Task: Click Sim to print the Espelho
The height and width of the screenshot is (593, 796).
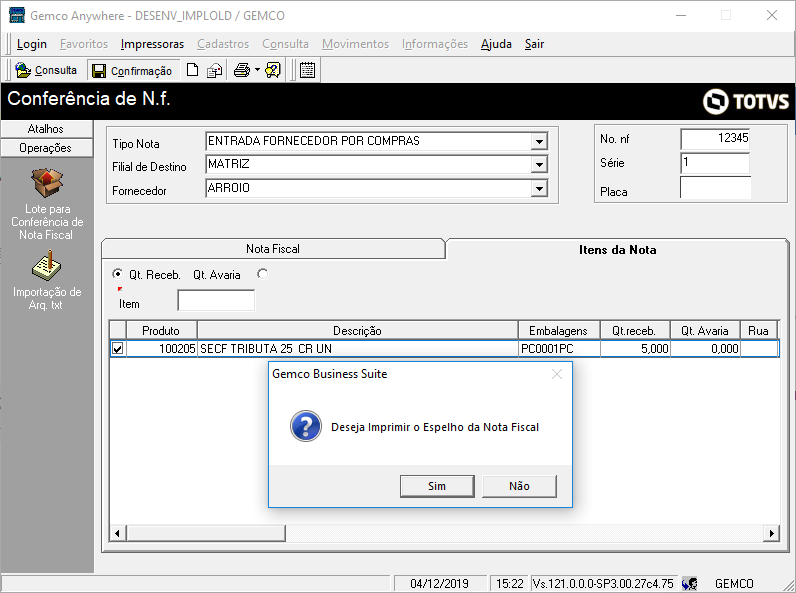Action: [x=437, y=486]
